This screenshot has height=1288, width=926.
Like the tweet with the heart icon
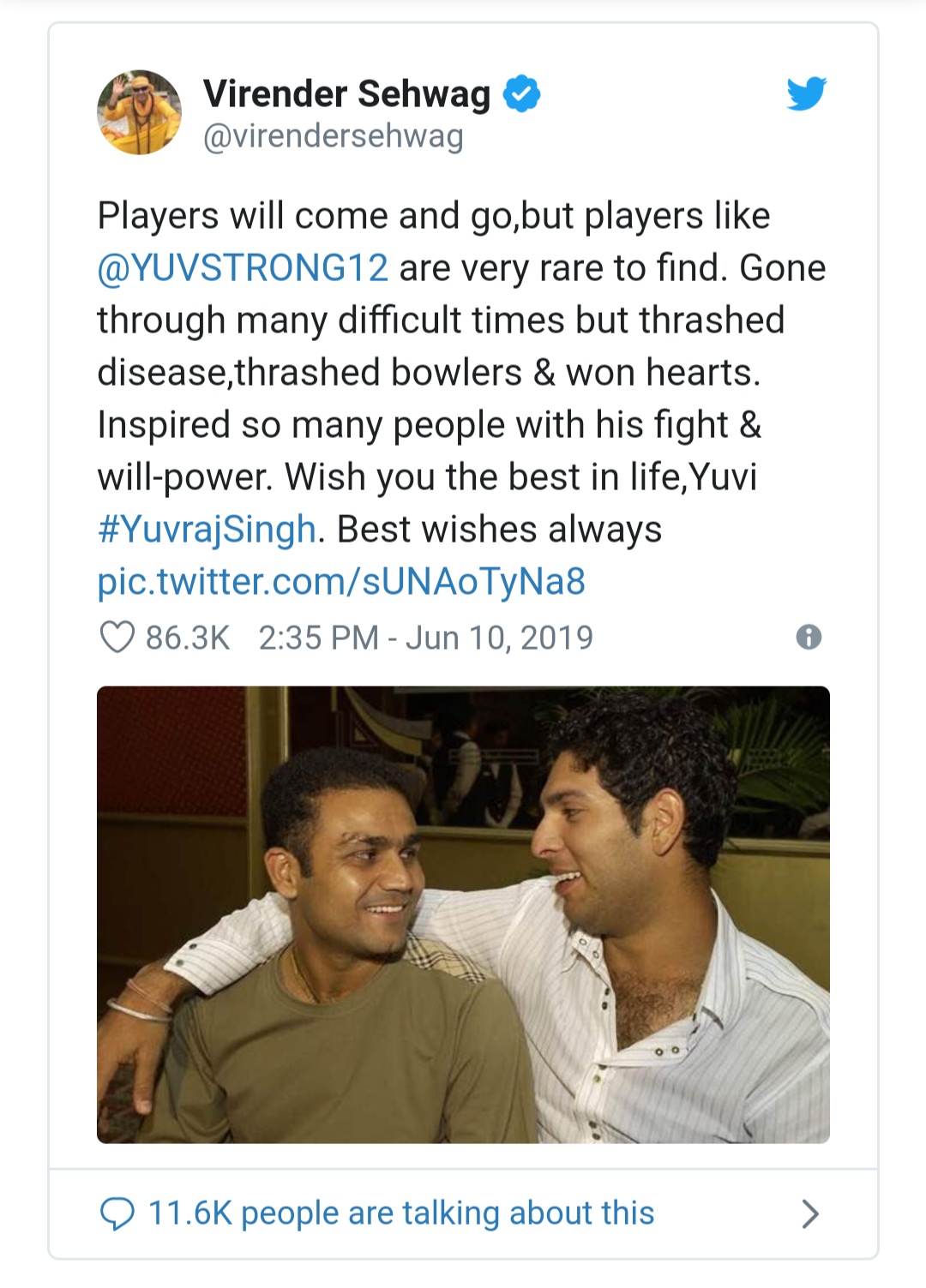(x=117, y=638)
